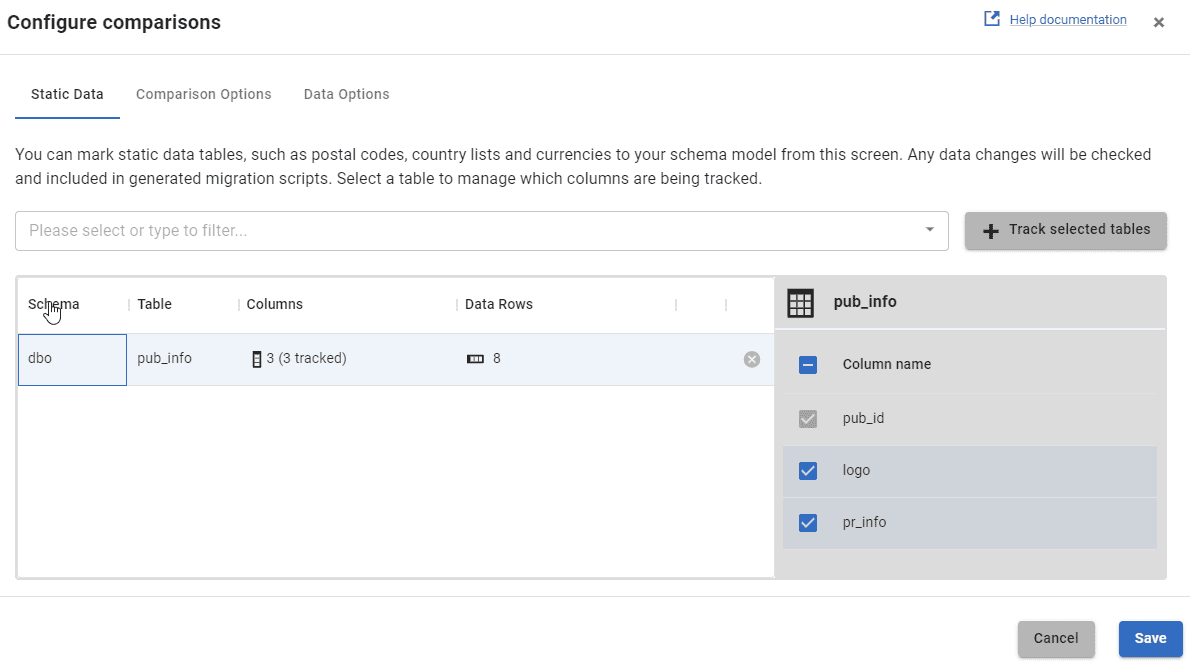
Task: Click the Cancel button
Action: [1056, 639]
